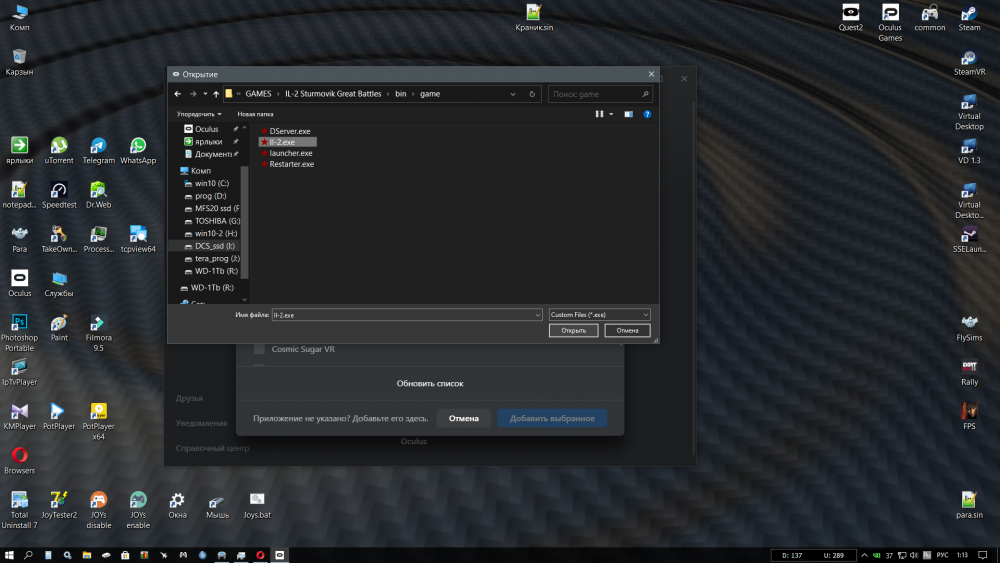Click the Back arrow in file dialog
Screen dimensions: 1000x563
click(178, 94)
